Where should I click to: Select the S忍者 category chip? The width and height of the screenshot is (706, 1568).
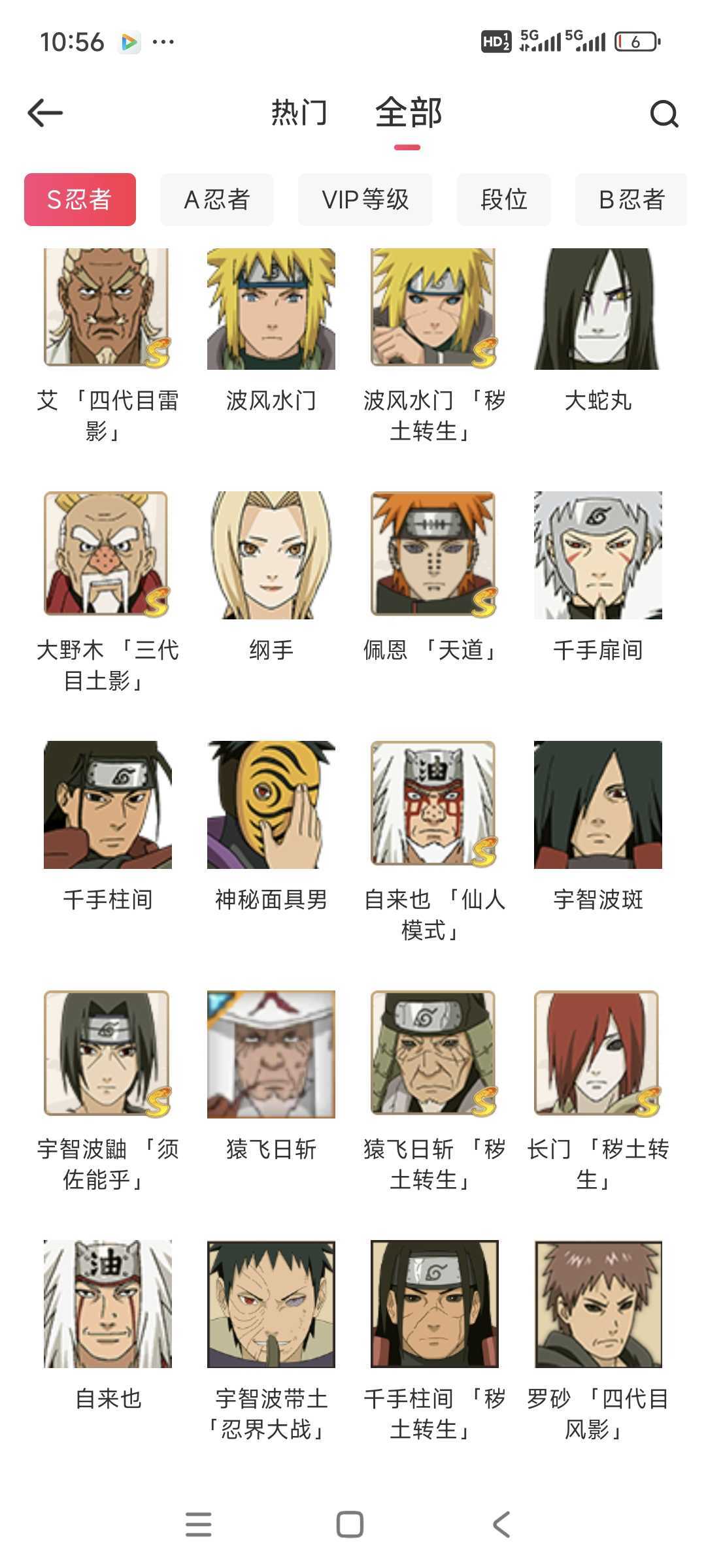[x=80, y=199]
